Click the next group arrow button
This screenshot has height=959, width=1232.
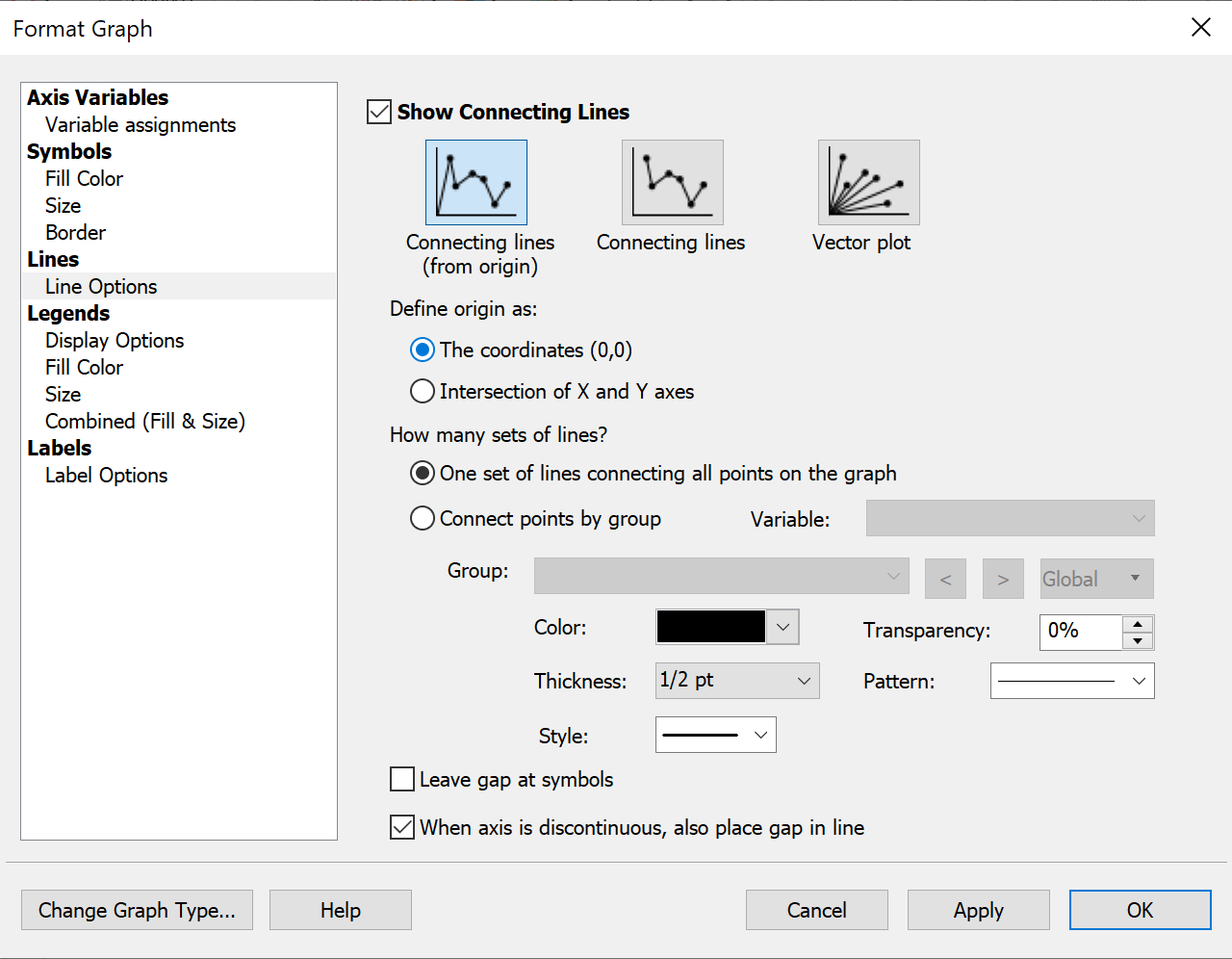pos(1002,579)
